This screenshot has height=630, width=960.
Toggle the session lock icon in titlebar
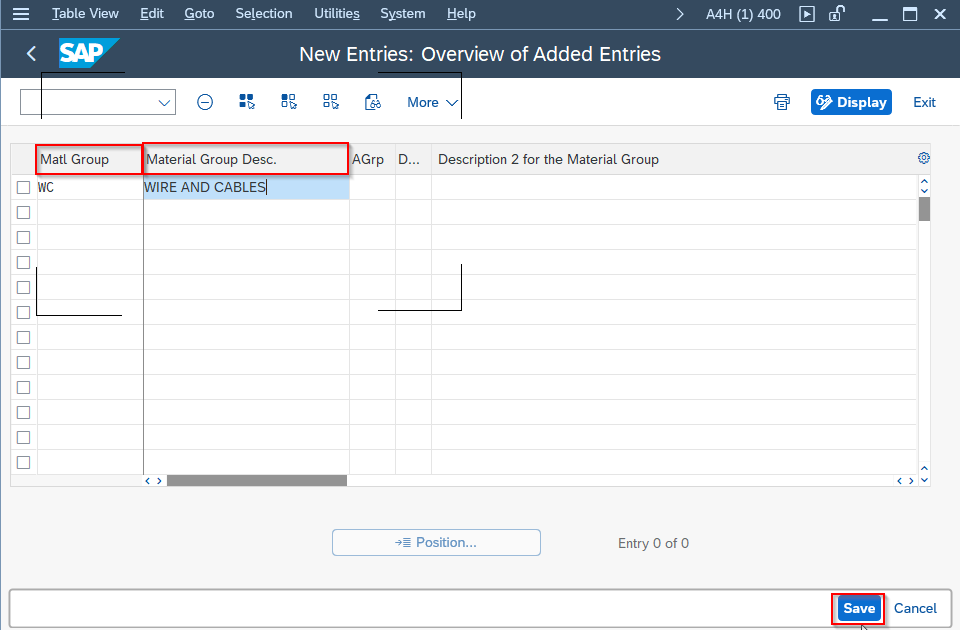836,14
